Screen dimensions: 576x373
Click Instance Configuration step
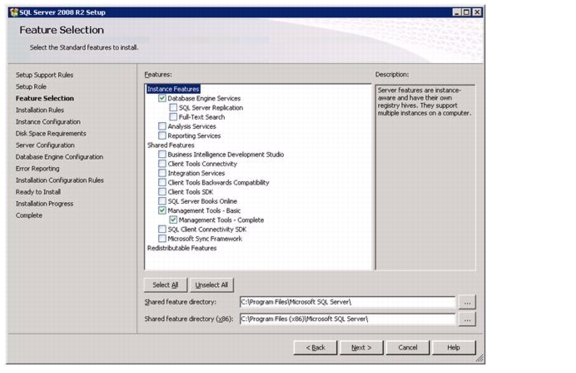pos(48,122)
